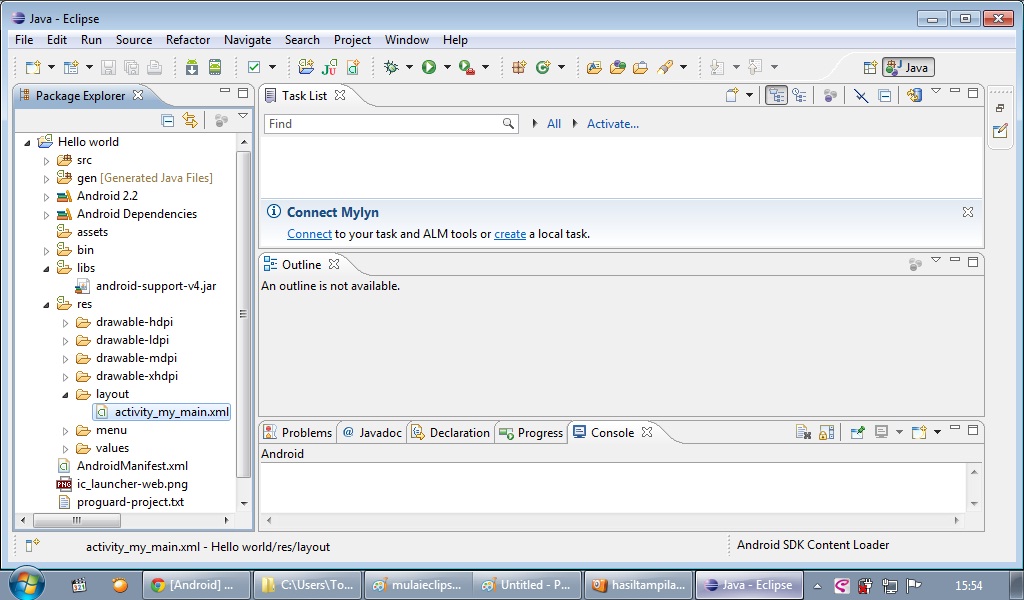This screenshot has width=1024, height=600.
Task: Open the Android Virtual Device Manager icon
Action: click(213, 67)
